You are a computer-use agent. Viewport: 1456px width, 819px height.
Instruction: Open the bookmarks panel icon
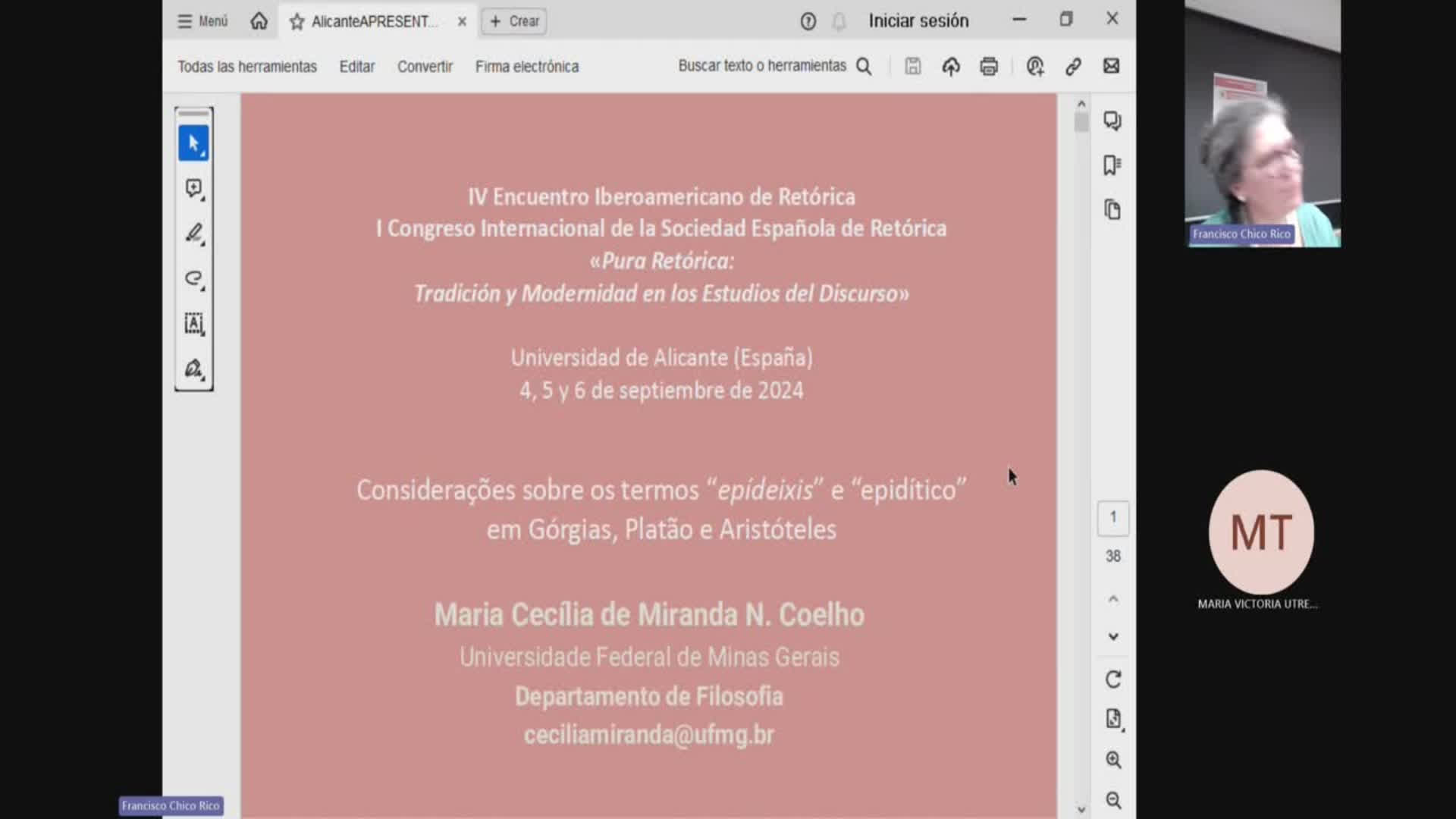point(1112,165)
